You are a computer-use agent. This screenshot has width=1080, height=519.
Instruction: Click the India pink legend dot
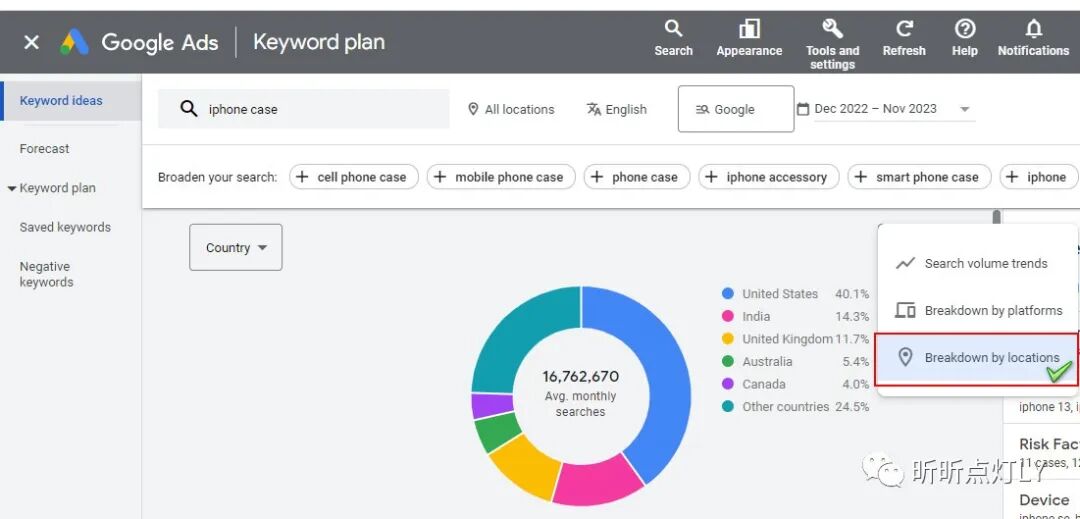pyautogui.click(x=727, y=317)
